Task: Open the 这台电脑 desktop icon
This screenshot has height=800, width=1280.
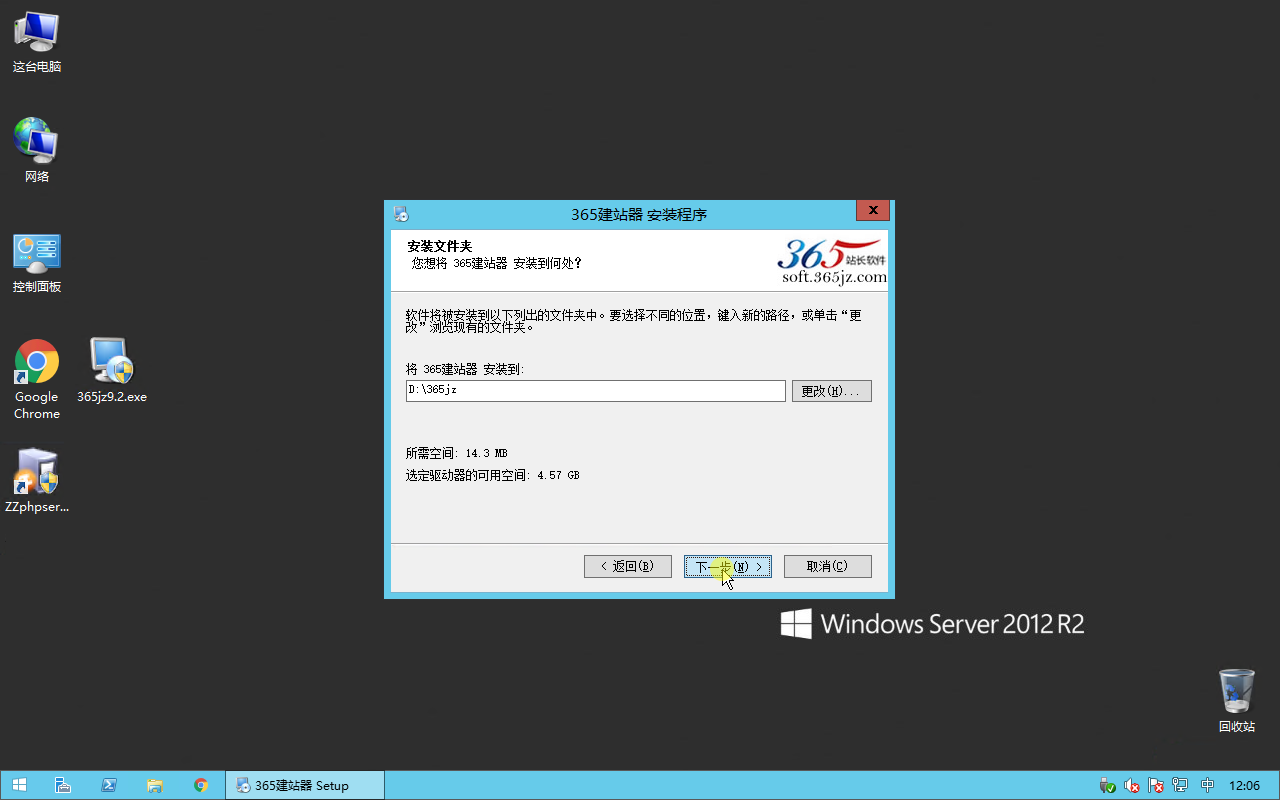Action: coord(37,41)
